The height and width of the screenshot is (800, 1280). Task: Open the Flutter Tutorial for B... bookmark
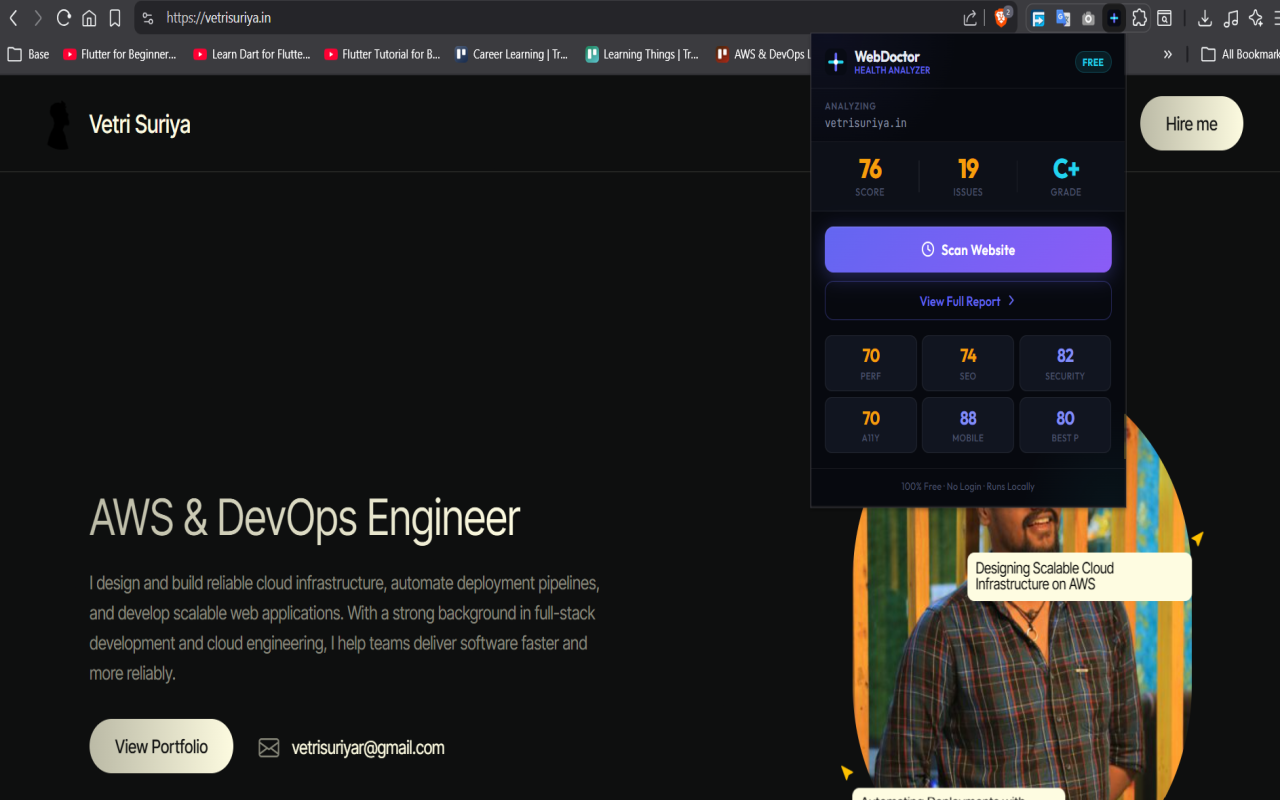[x=382, y=54]
